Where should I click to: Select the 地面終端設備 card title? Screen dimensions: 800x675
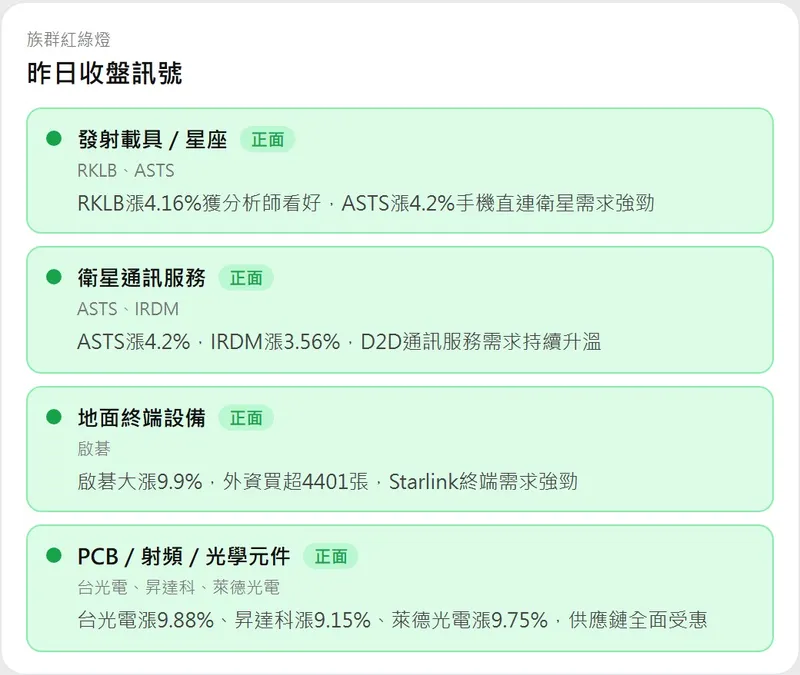[141, 418]
